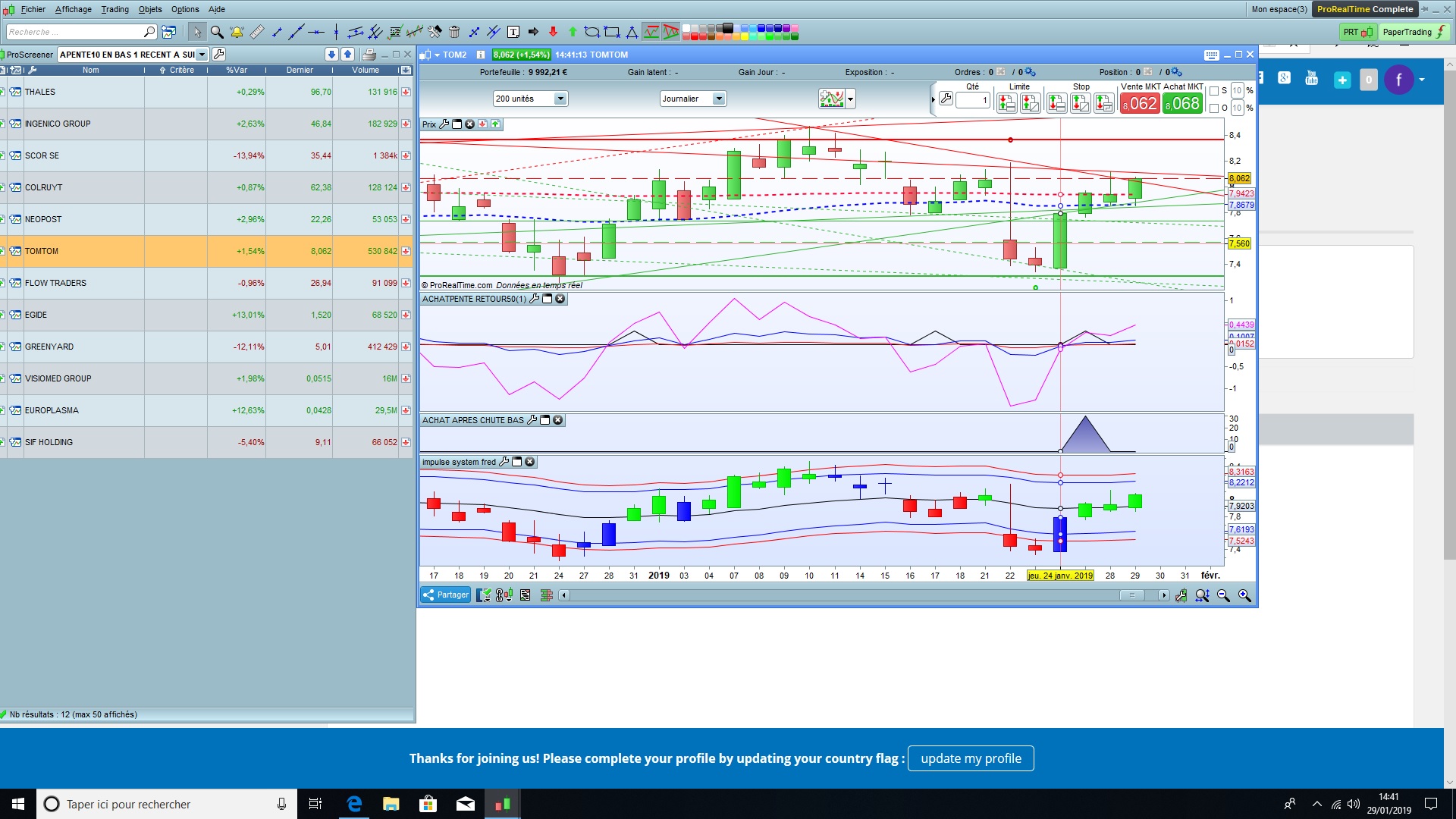Image resolution: width=1456 pixels, height=819 pixels.
Task: Click the trash can delete-objects icon
Action: (x=454, y=32)
